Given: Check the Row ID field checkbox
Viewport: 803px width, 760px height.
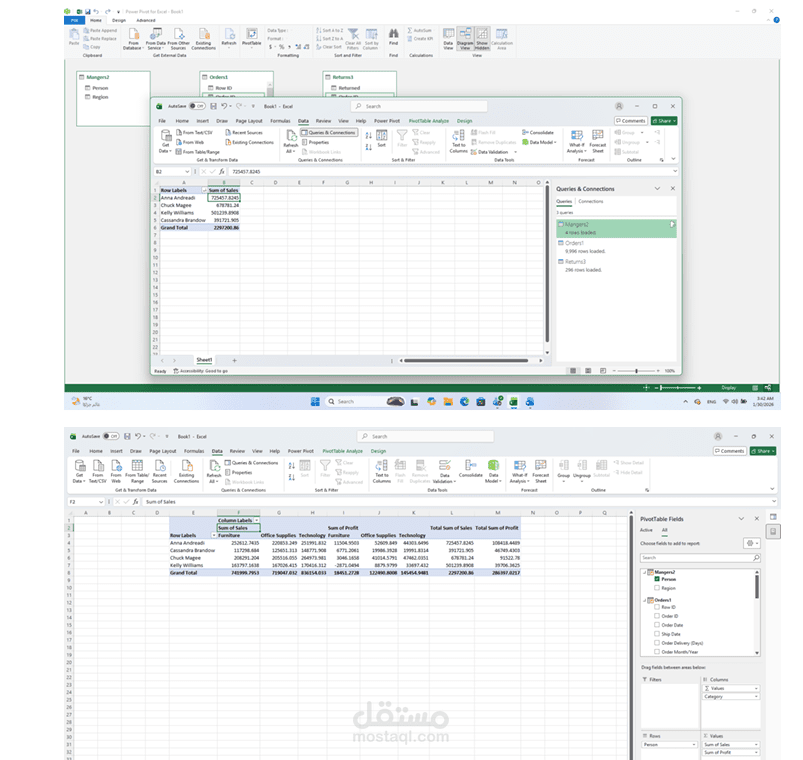Looking at the screenshot, I should [x=657, y=607].
